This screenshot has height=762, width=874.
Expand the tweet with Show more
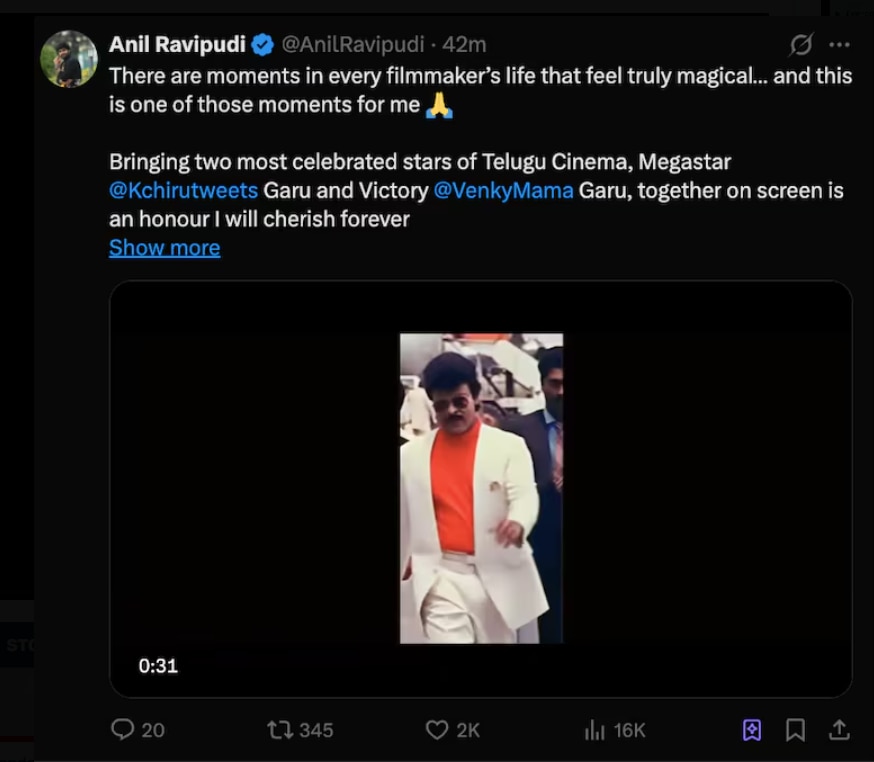click(164, 248)
